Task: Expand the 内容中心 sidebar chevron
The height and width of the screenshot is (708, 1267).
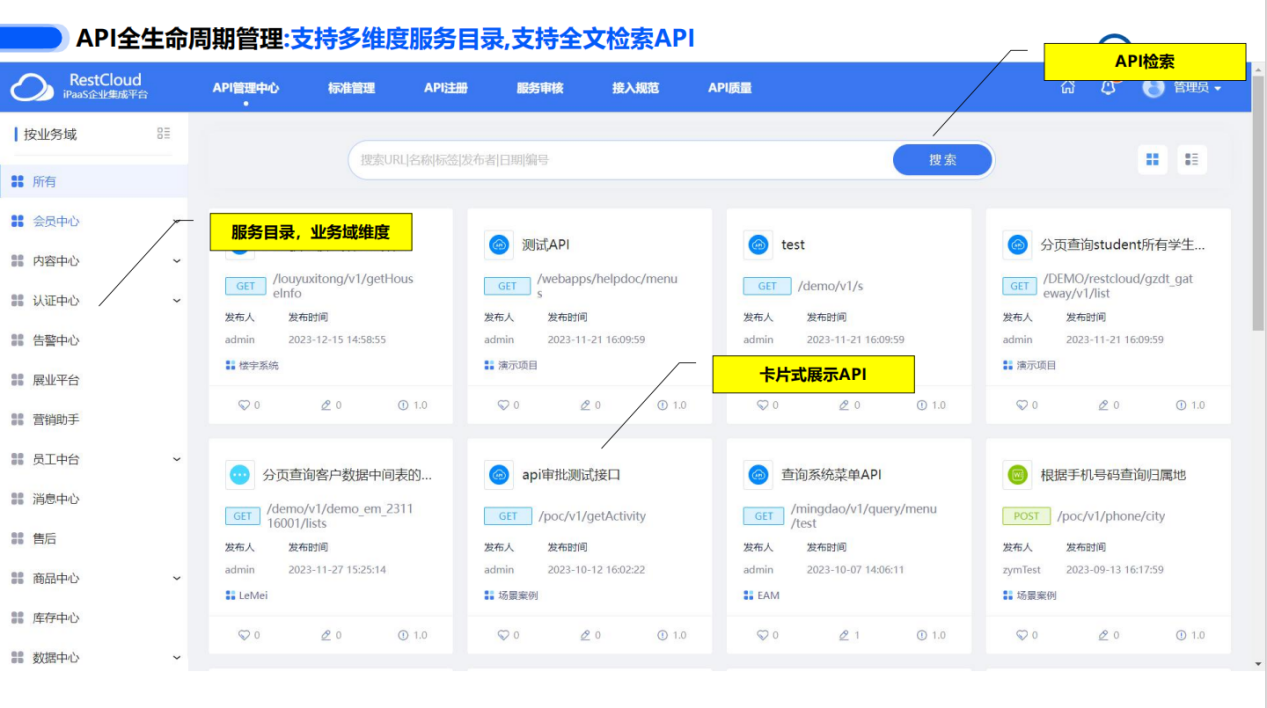Action: [177, 261]
